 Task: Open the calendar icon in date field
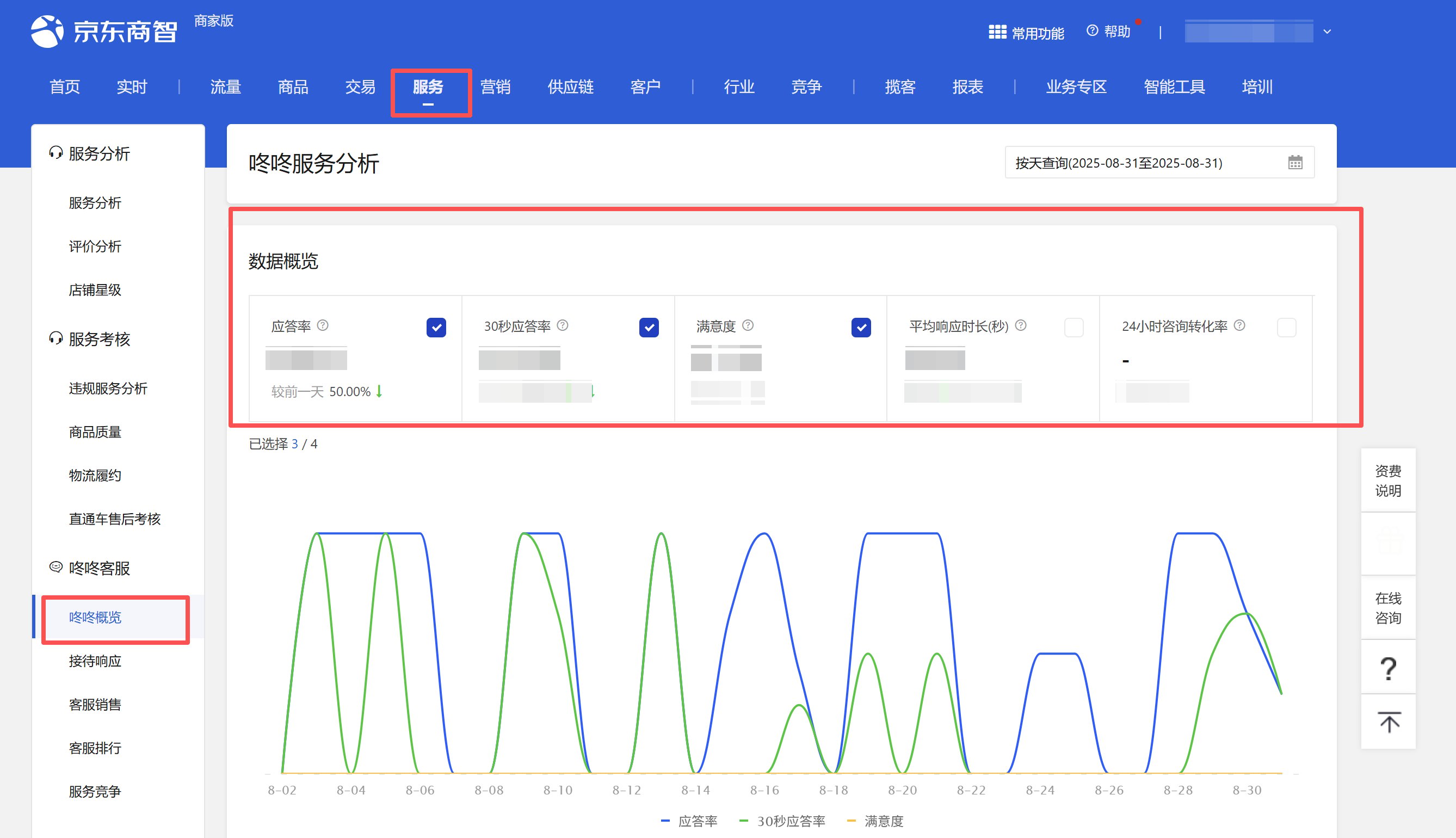[1295, 163]
